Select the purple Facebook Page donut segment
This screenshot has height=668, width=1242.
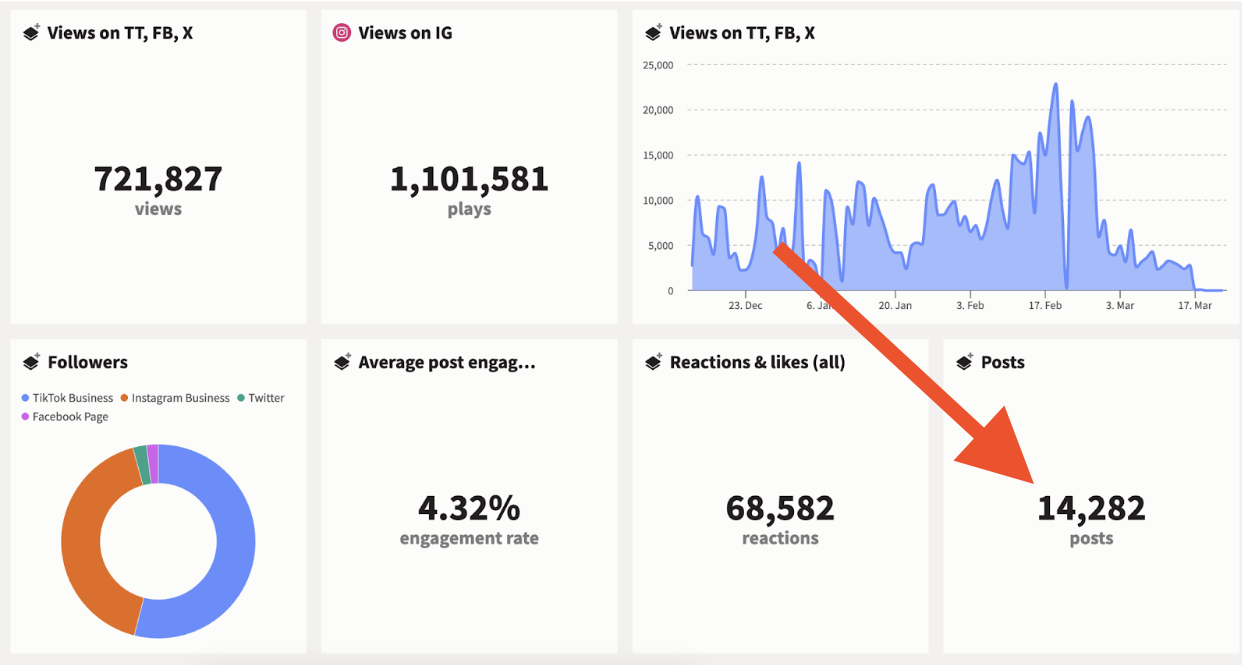pyautogui.click(x=153, y=464)
